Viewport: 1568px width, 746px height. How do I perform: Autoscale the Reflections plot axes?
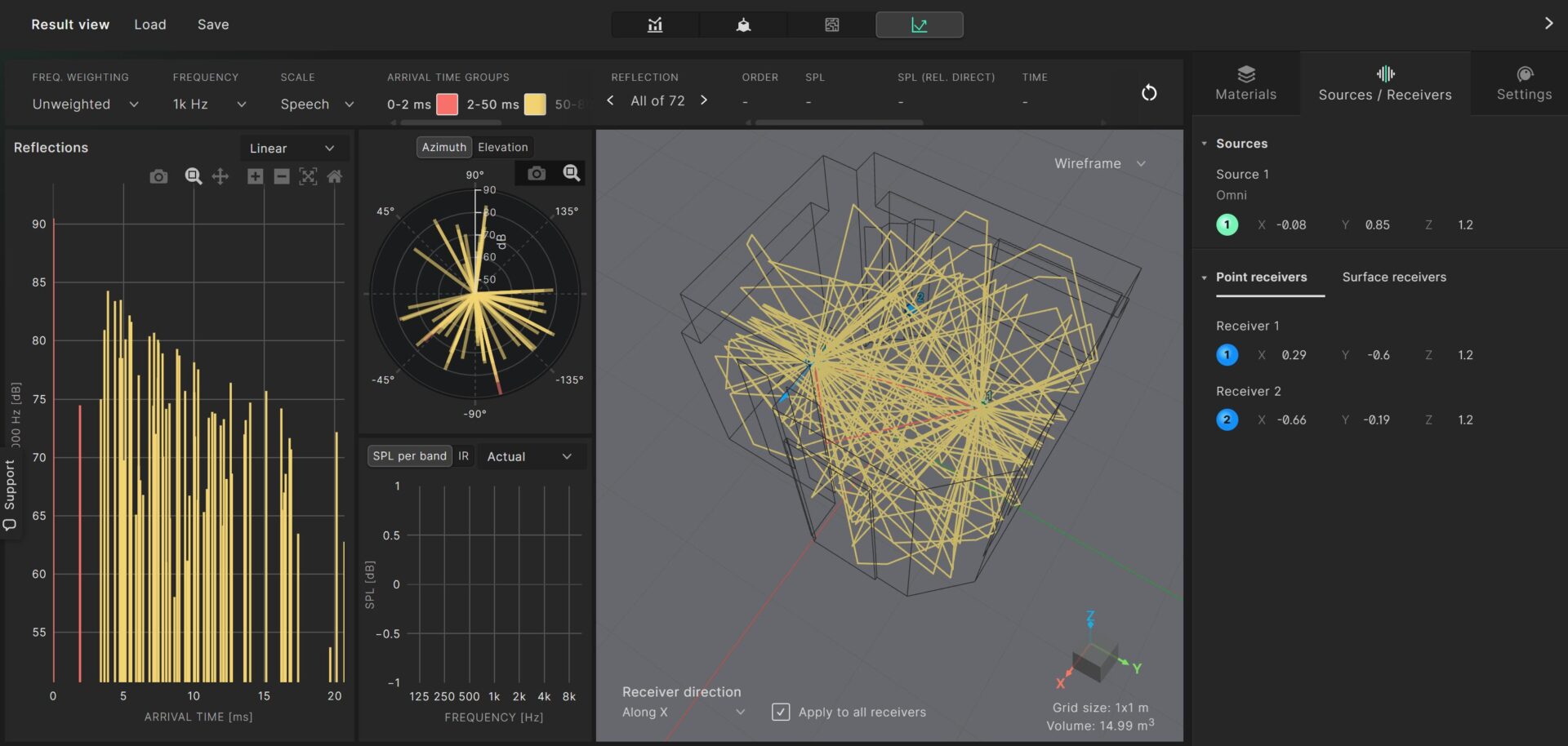308,176
